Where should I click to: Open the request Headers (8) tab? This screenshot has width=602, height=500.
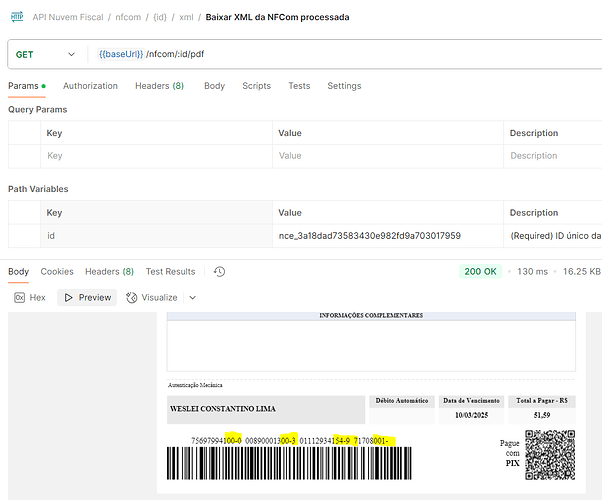[159, 86]
